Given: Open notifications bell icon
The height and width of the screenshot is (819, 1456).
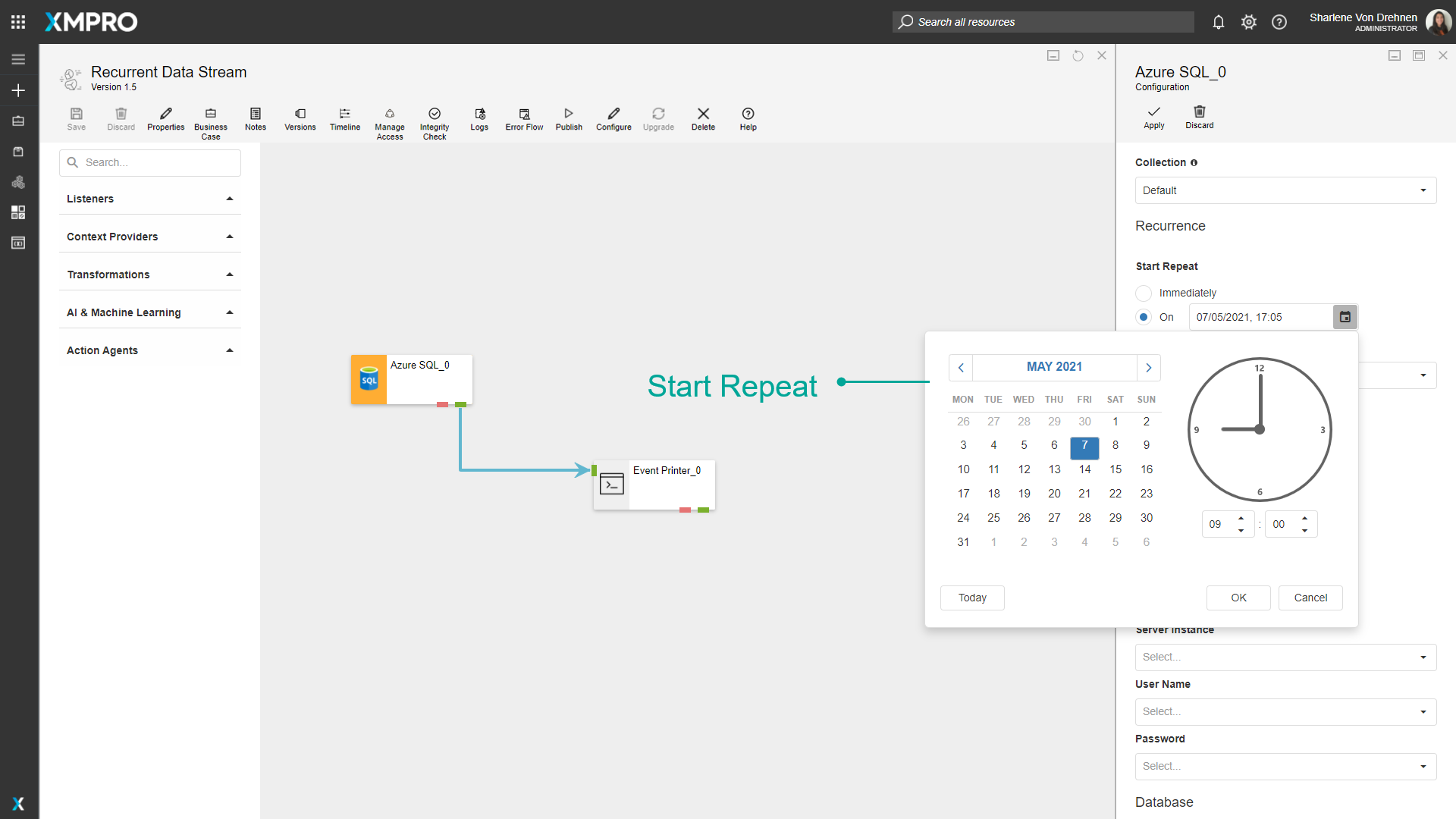Looking at the screenshot, I should coord(1219,22).
